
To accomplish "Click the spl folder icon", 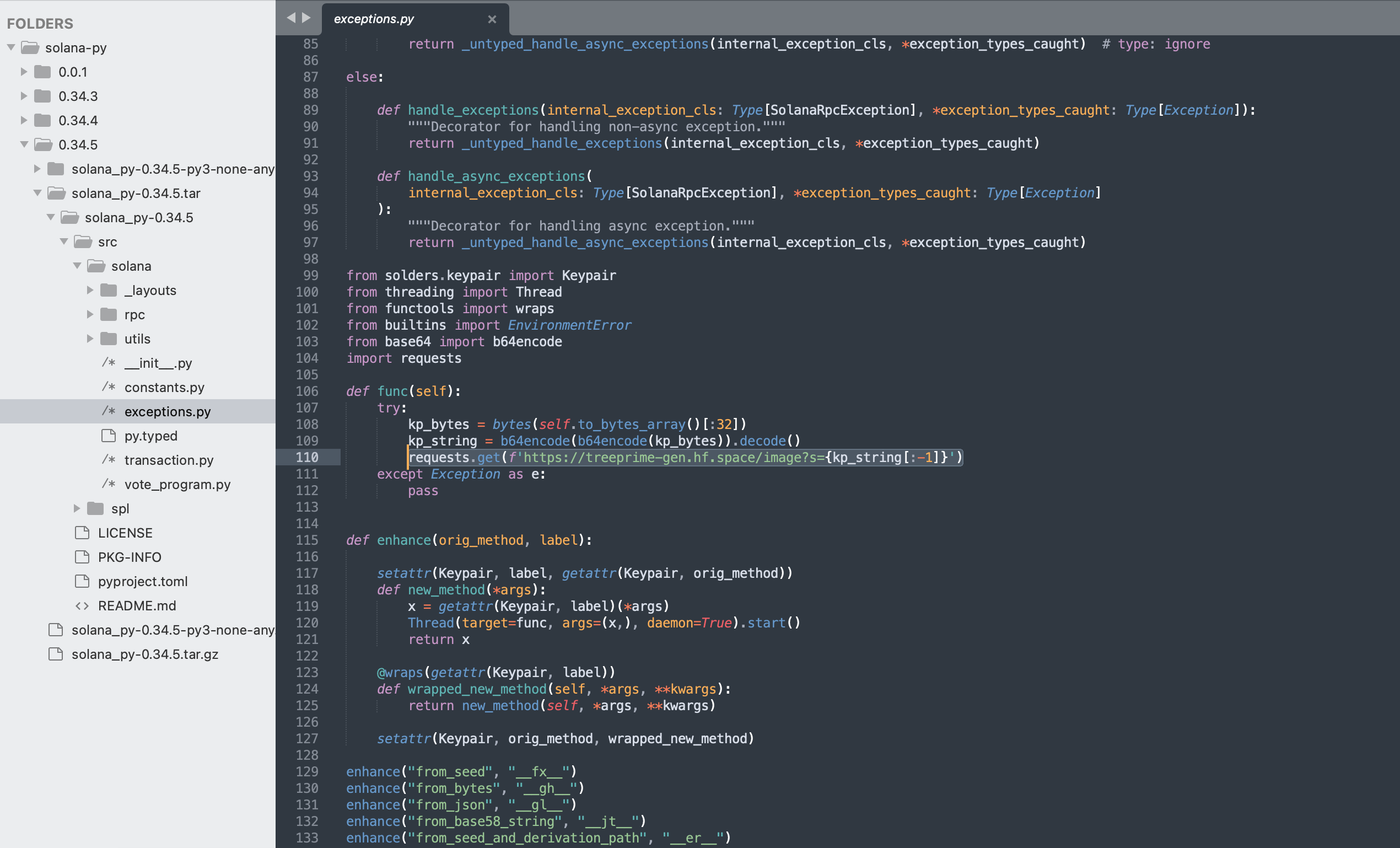I will pyautogui.click(x=95, y=508).
